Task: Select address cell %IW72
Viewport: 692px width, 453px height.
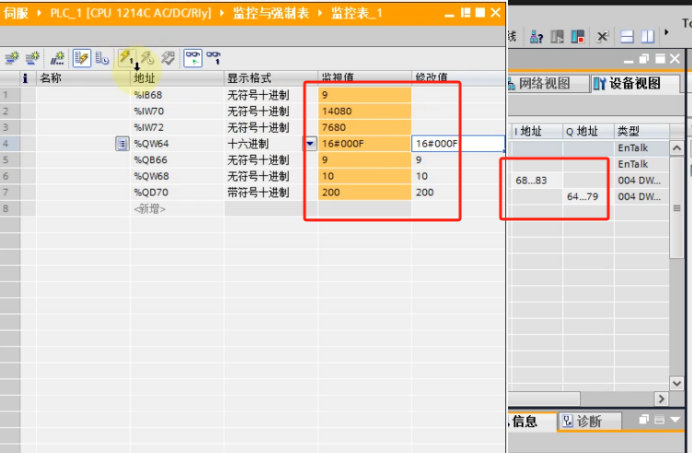Action: coord(177,128)
